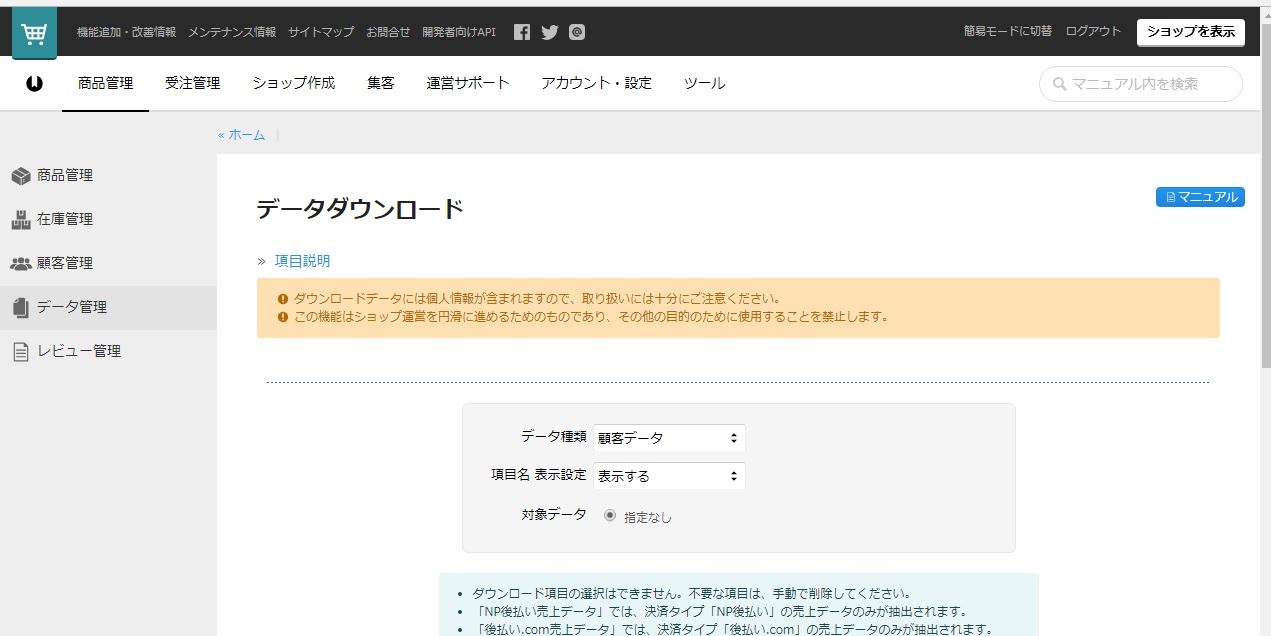Open お問合せ link
The image size is (1271, 636).
[388, 32]
